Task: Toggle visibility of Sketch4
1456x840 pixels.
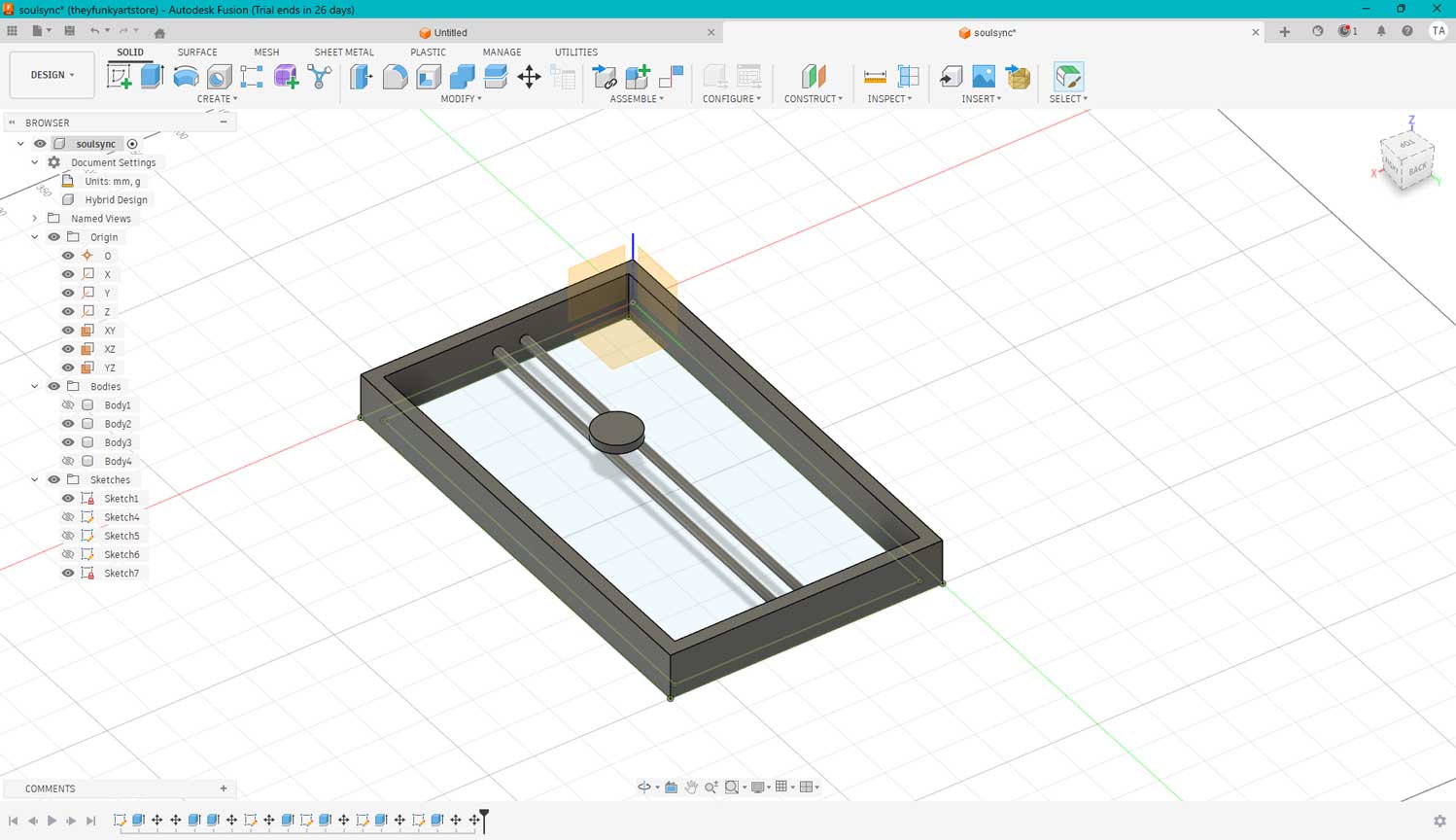Action: pos(68,517)
